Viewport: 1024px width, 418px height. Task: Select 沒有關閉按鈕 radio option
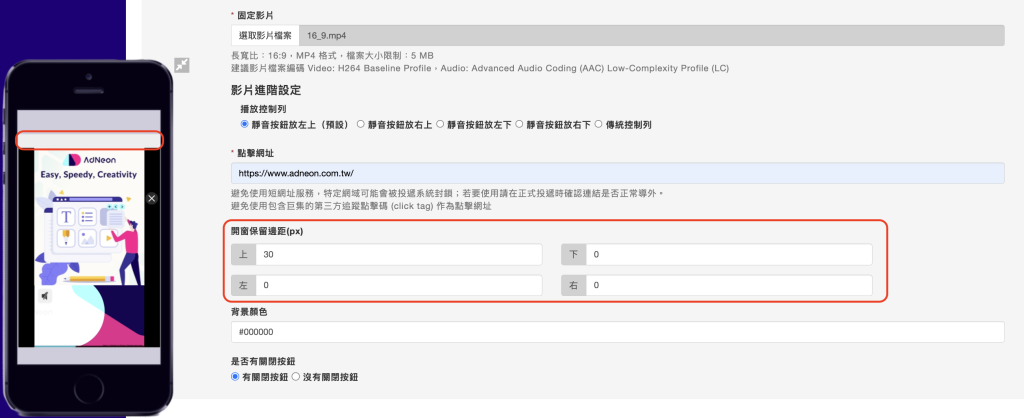[296, 377]
